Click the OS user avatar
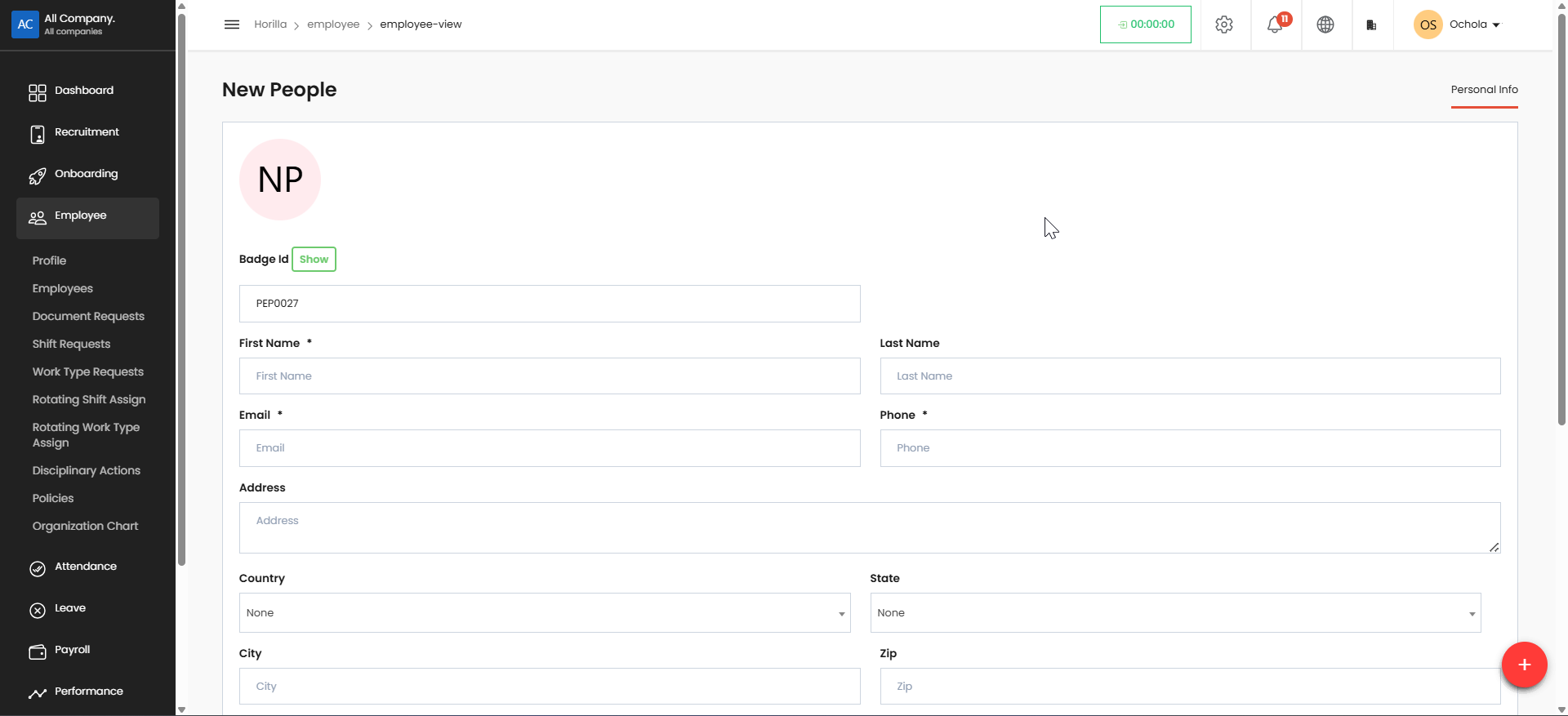Viewport: 1568px width, 716px height. tap(1428, 24)
